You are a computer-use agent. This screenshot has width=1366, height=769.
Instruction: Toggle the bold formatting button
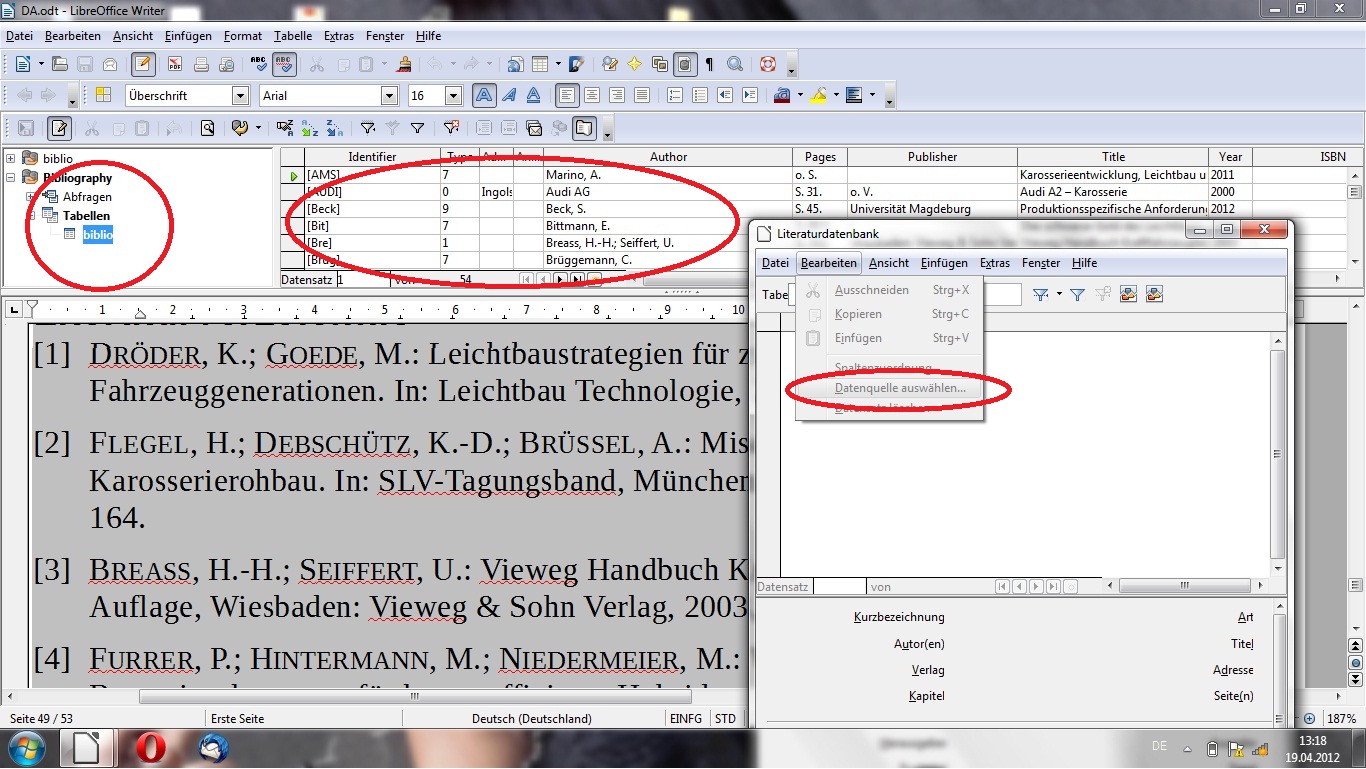(x=484, y=96)
